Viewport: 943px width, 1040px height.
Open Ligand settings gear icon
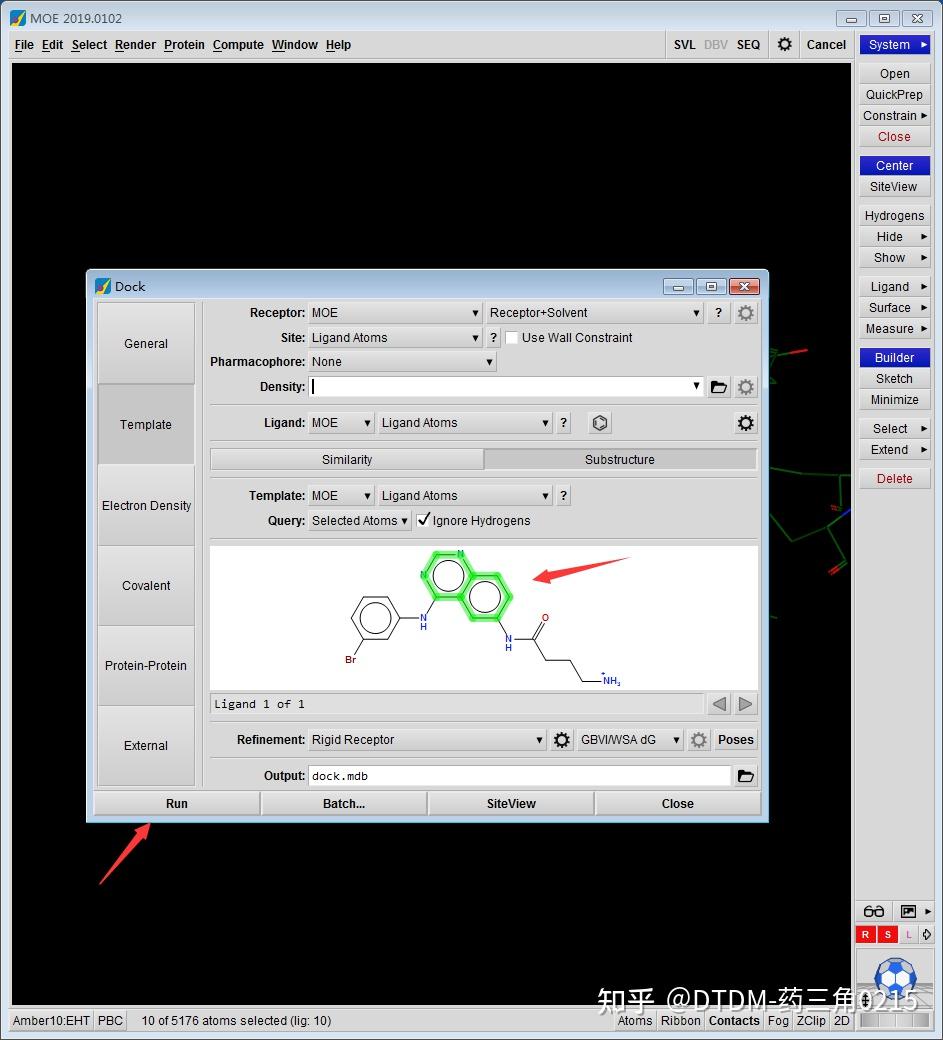click(x=745, y=423)
